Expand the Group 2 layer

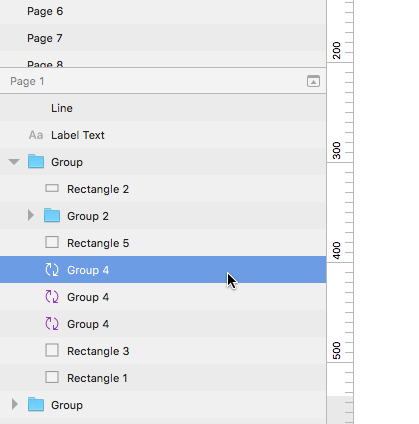tap(31, 215)
